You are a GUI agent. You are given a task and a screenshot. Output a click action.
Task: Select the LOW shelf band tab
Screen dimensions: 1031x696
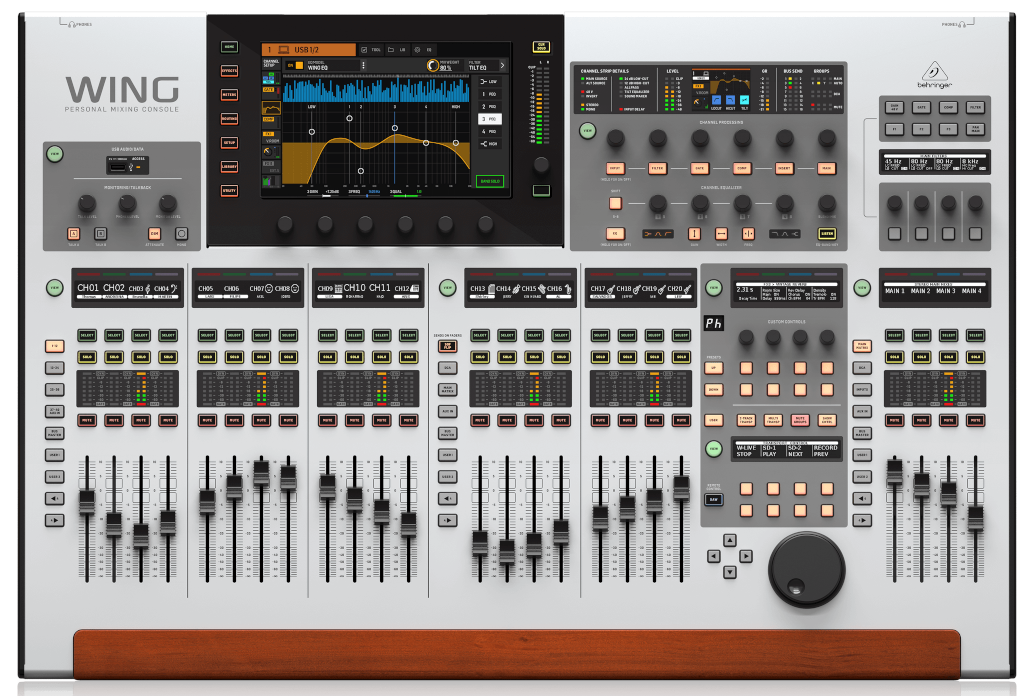coord(489,80)
